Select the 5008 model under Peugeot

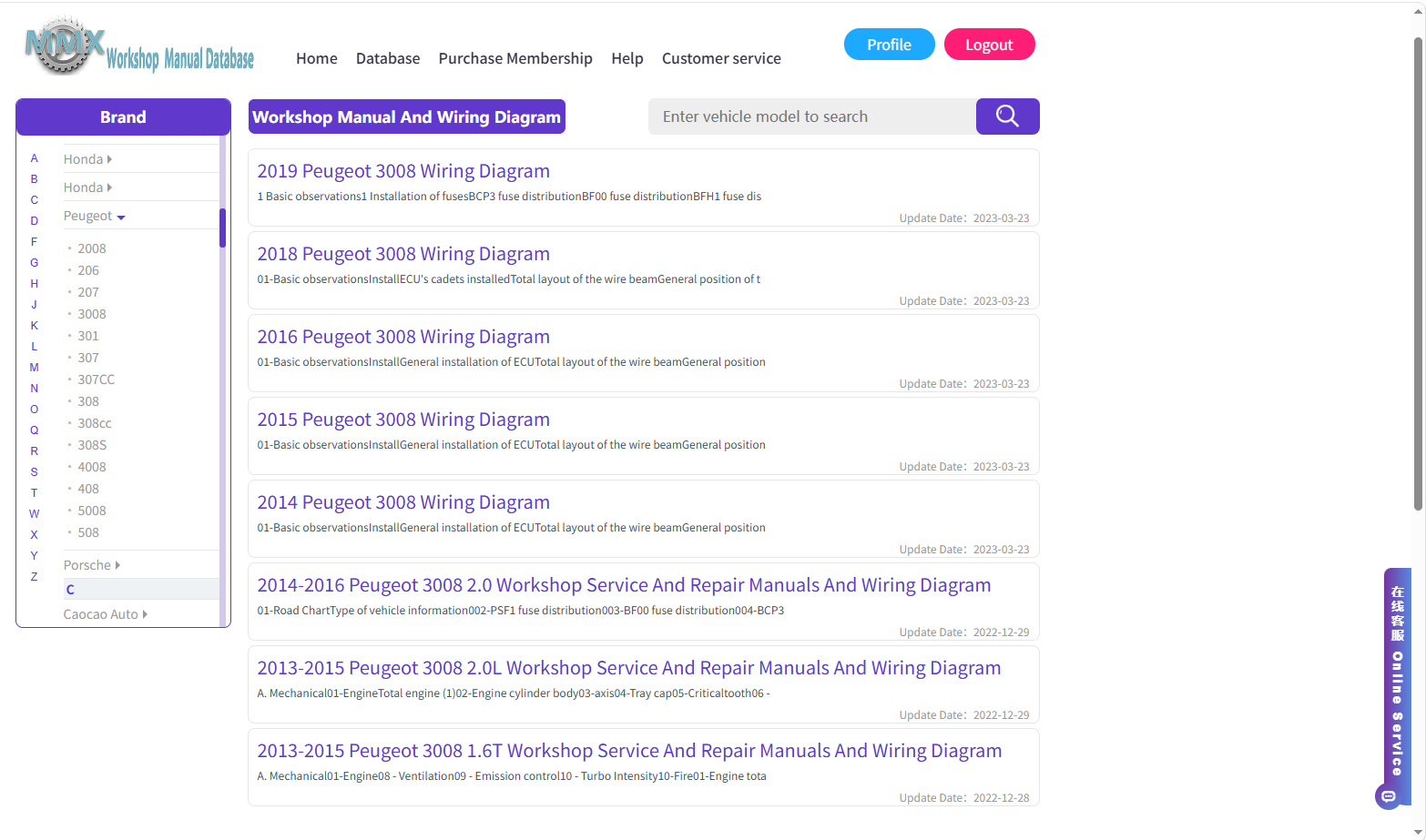92,511
